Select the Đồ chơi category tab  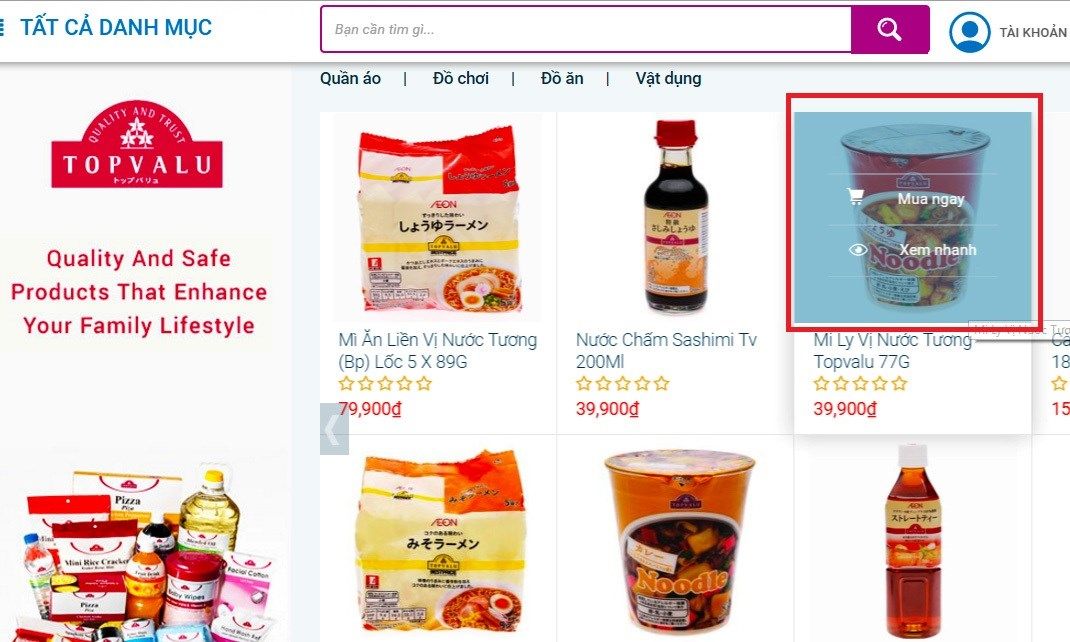coord(461,78)
